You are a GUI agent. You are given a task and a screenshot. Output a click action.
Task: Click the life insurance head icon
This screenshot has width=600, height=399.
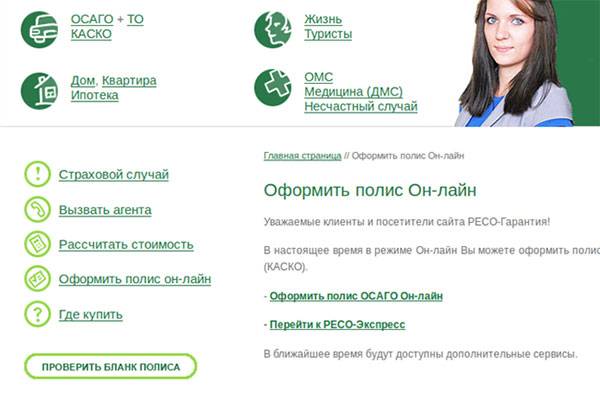tap(273, 29)
